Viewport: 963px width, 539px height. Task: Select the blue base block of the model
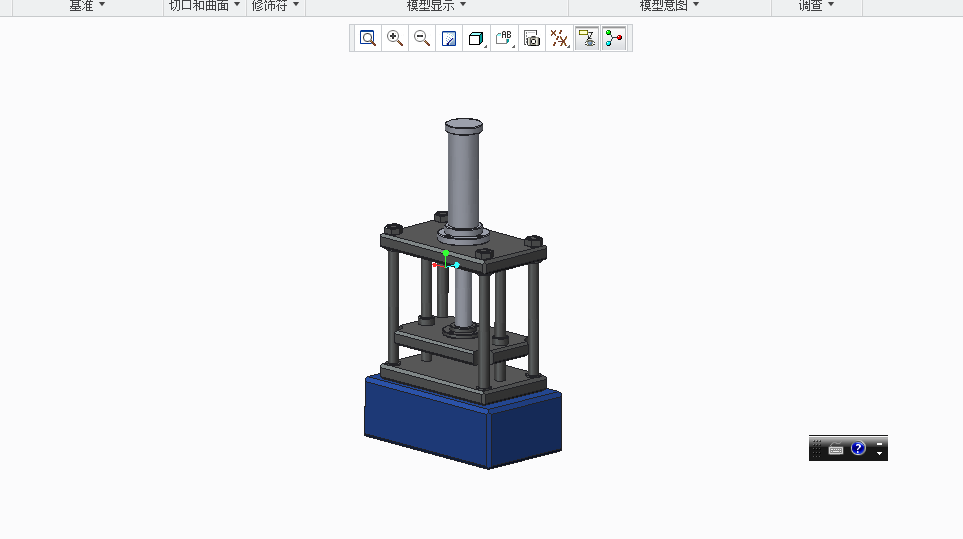pos(462,424)
